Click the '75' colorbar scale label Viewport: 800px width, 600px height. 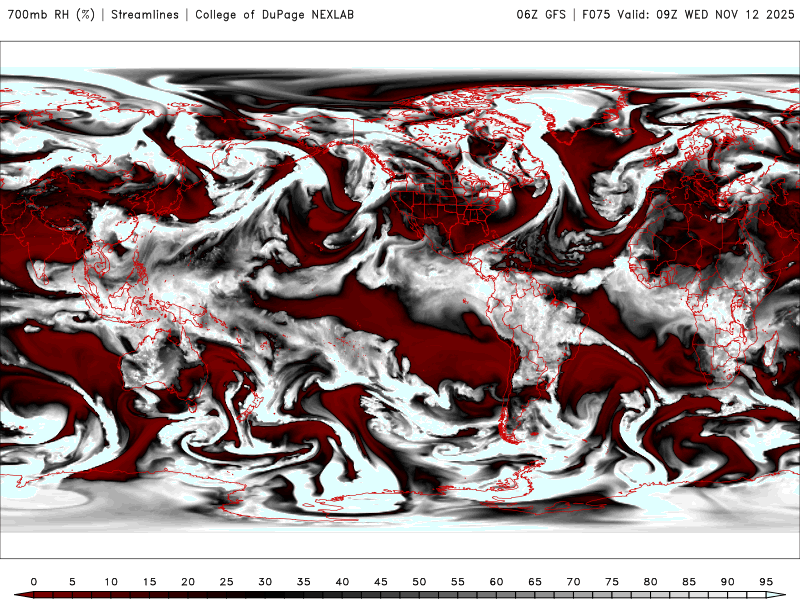pyautogui.click(x=612, y=582)
